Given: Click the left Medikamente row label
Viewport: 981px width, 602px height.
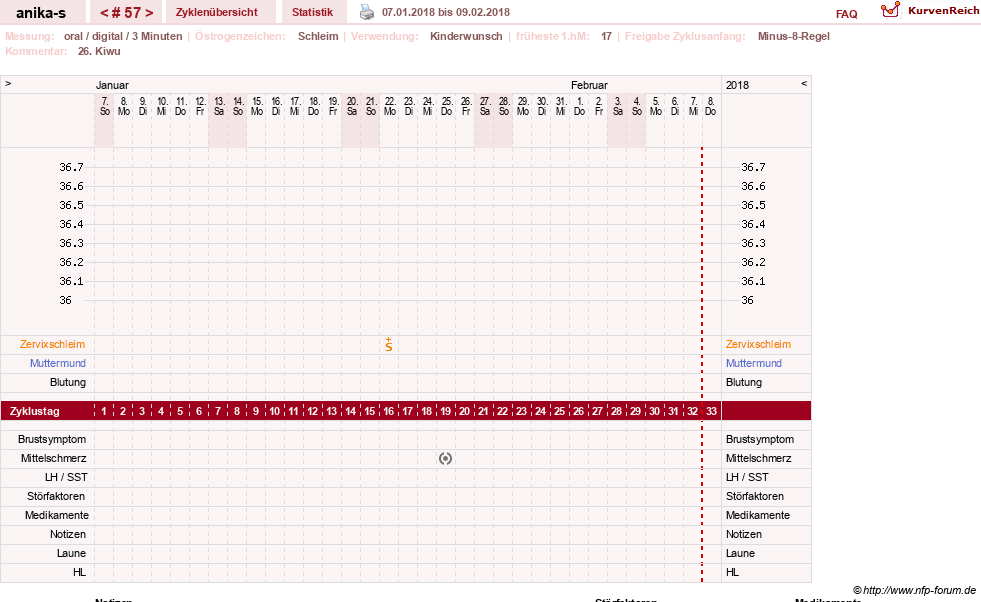Looking at the screenshot, I should 57,515.
